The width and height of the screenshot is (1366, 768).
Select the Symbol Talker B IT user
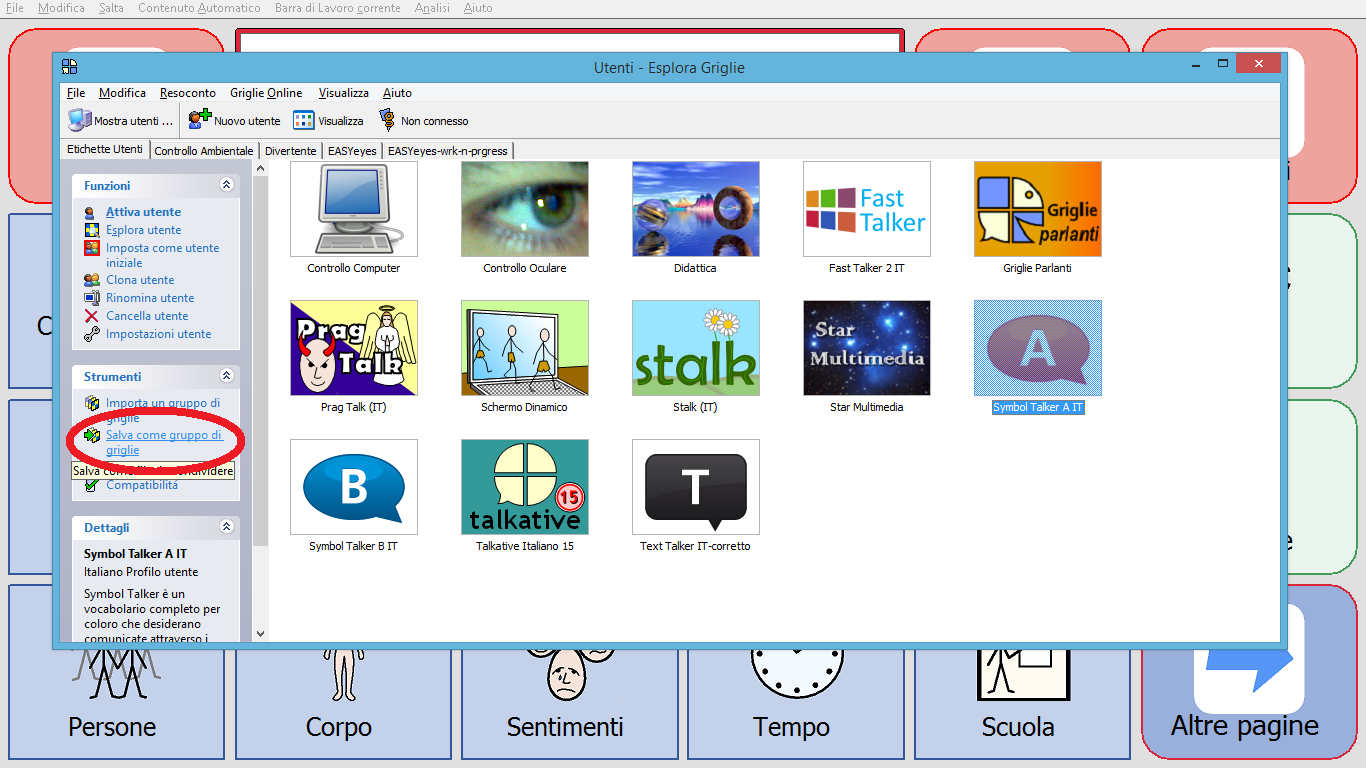[354, 487]
